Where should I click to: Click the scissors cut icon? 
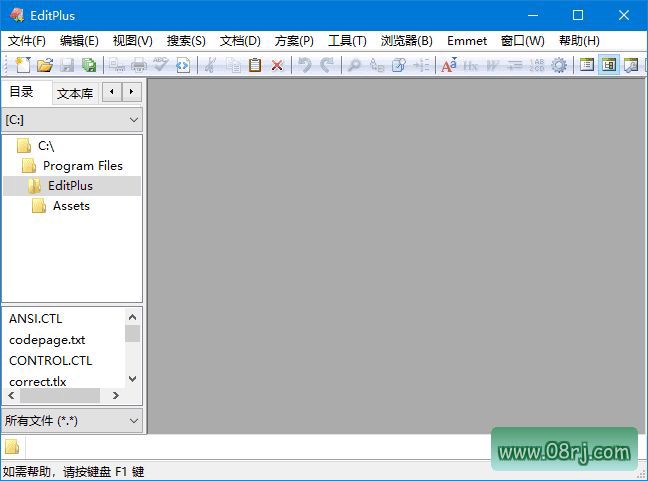click(210, 65)
